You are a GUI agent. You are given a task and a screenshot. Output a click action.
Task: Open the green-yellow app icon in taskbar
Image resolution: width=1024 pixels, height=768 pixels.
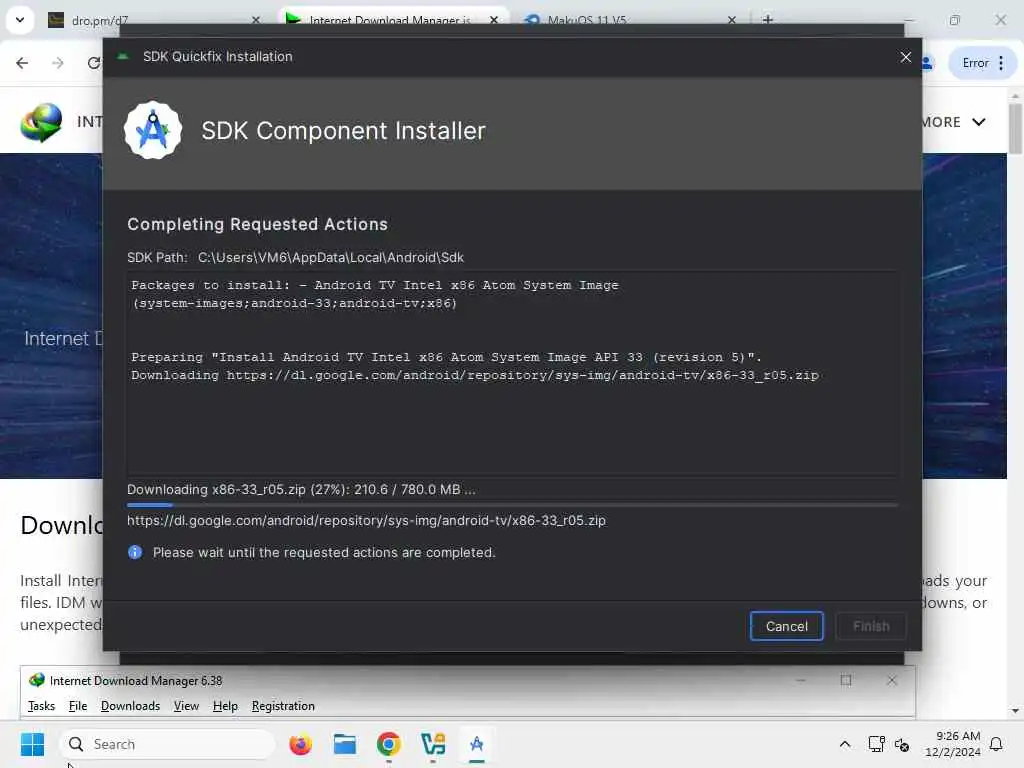coord(433,744)
